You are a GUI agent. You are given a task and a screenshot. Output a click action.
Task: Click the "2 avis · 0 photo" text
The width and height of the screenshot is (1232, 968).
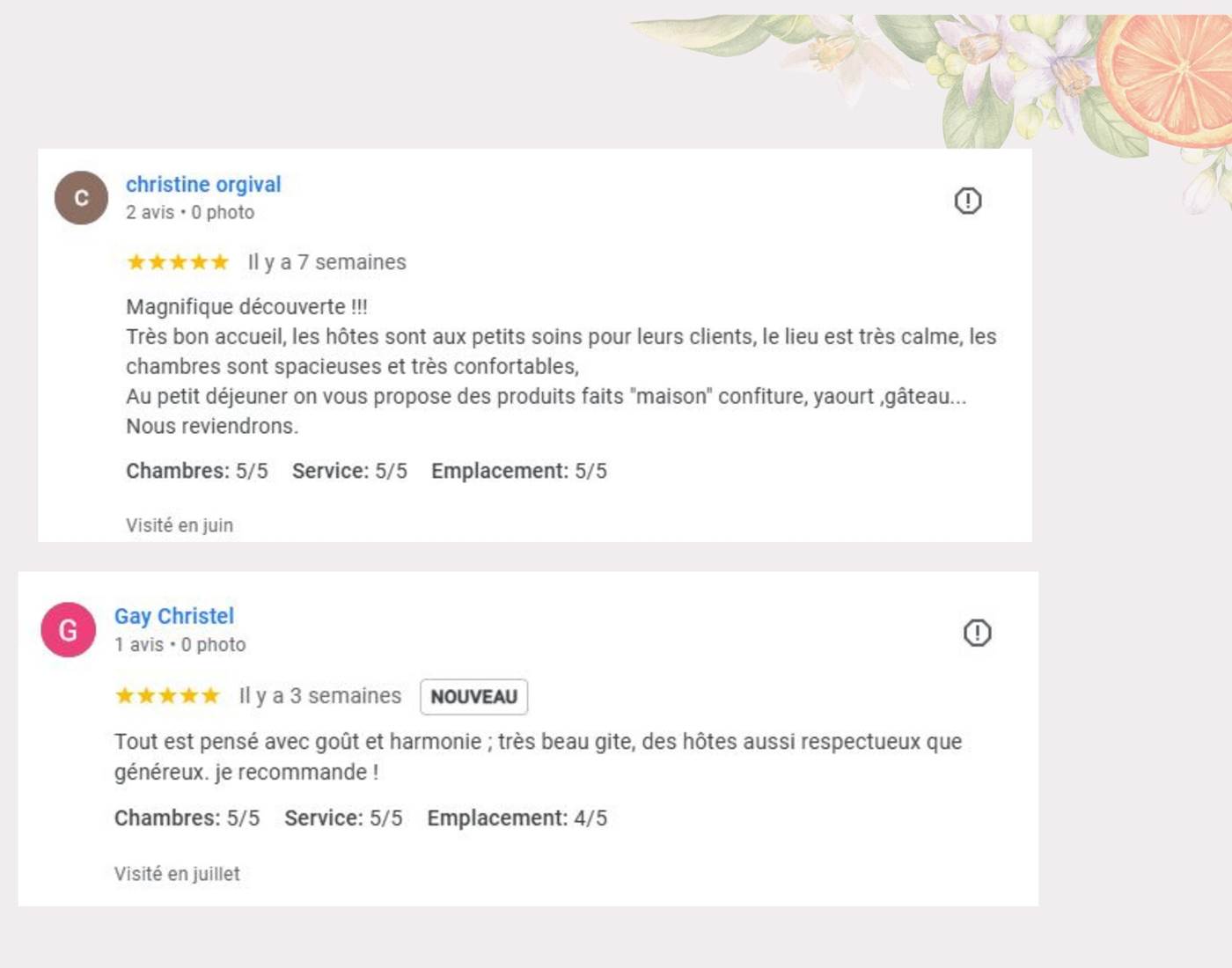pyautogui.click(x=190, y=213)
